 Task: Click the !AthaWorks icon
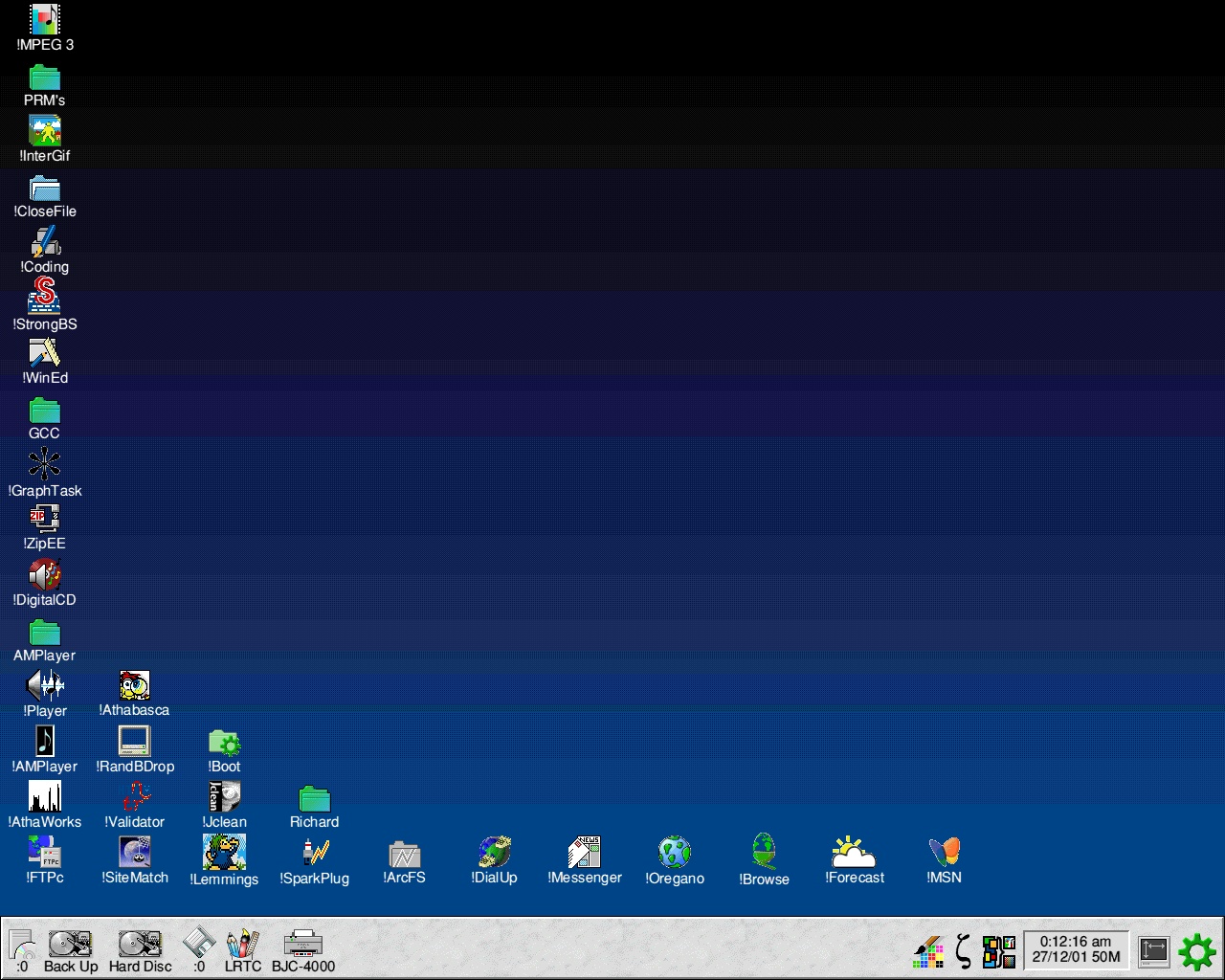click(45, 796)
